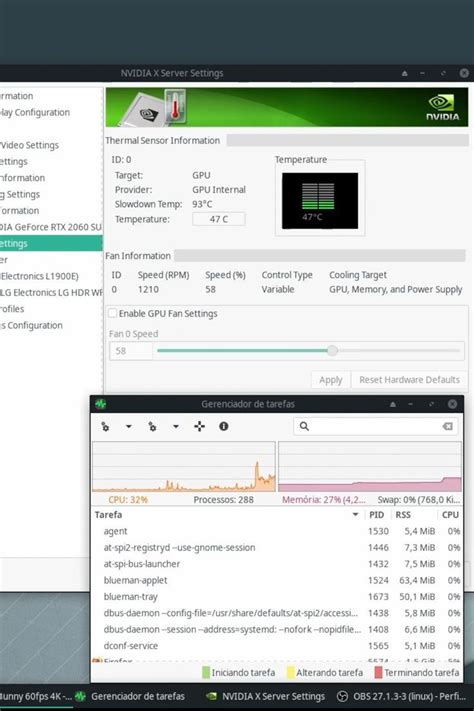Click the OBS icon in the taskbar
This screenshot has height=711, width=474.
coord(342,696)
